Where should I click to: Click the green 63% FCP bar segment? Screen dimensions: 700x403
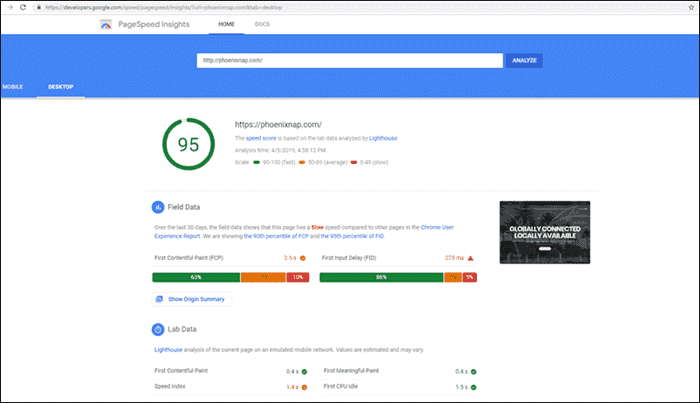point(196,277)
